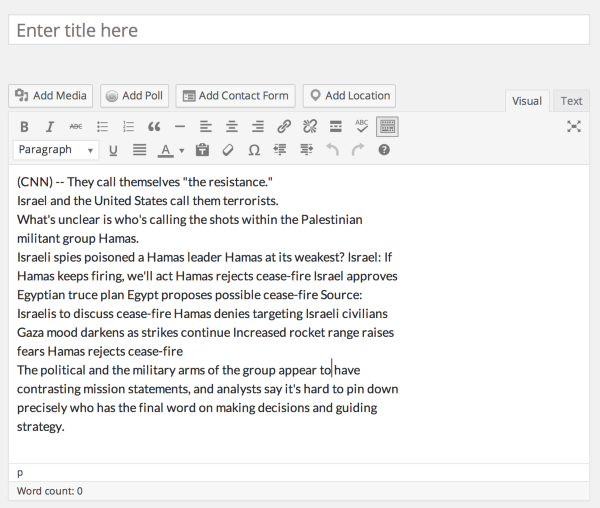Viewport: 600px width, 508px height.
Task: Open distraction-free fullscreen mode
Action: click(x=573, y=126)
